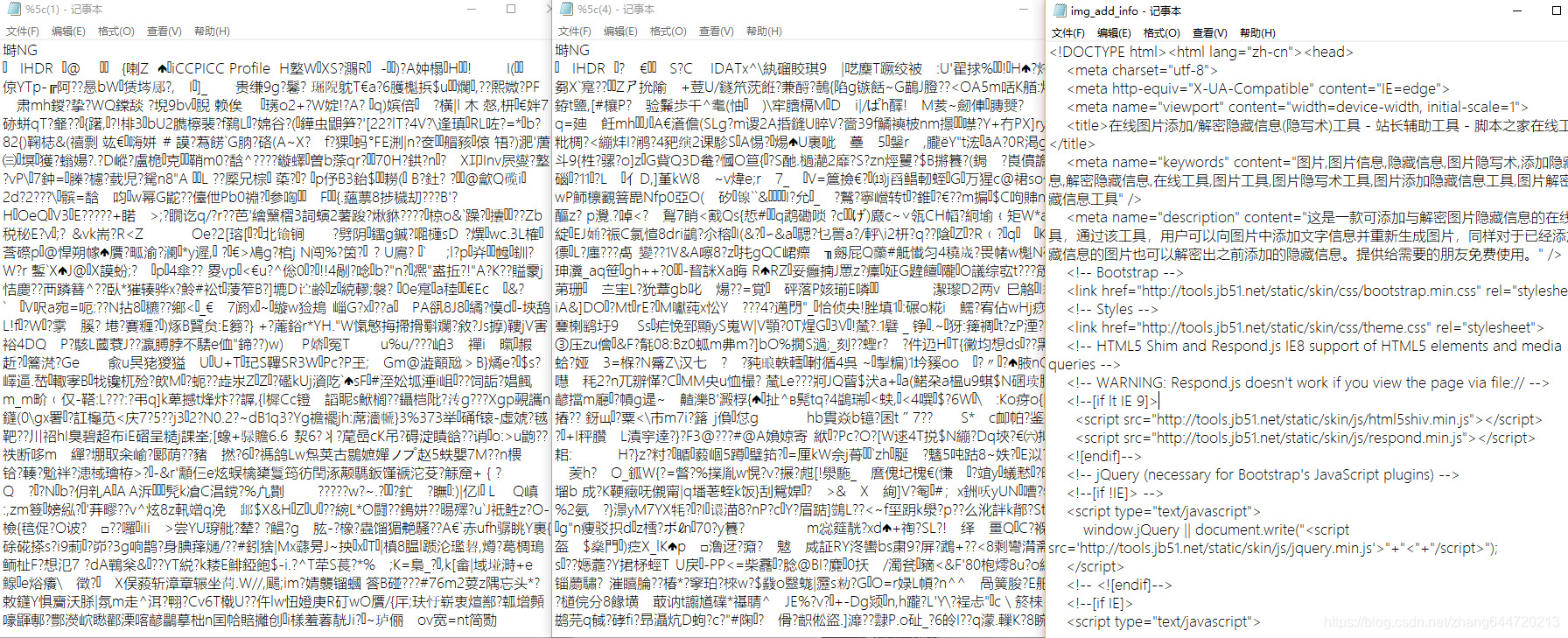Click the '<!--[if !IE]> -->' line
This screenshot has width=1568, height=638.
pyautogui.click(x=1116, y=493)
